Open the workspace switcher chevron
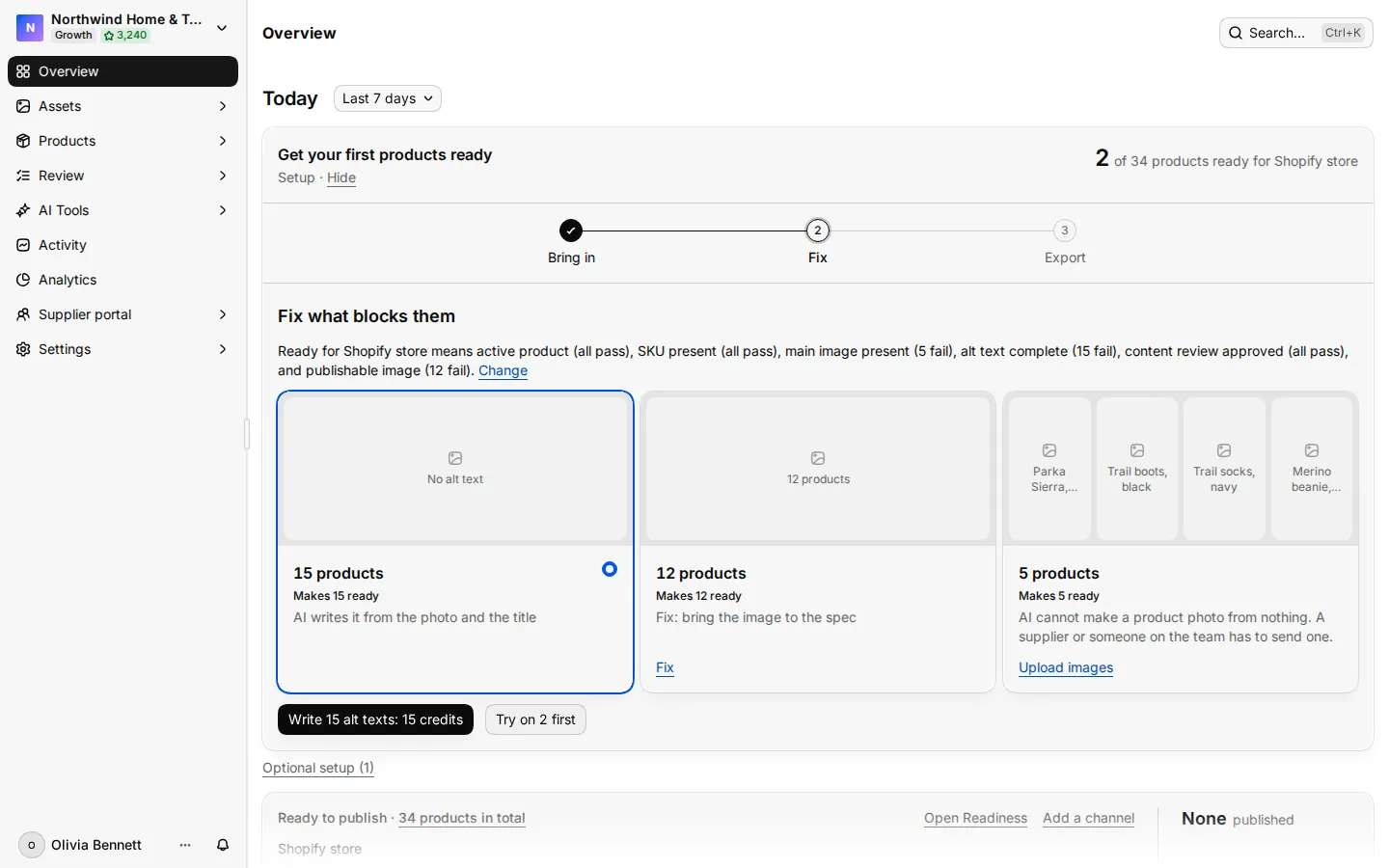The image size is (1389, 868). pyautogui.click(x=222, y=28)
